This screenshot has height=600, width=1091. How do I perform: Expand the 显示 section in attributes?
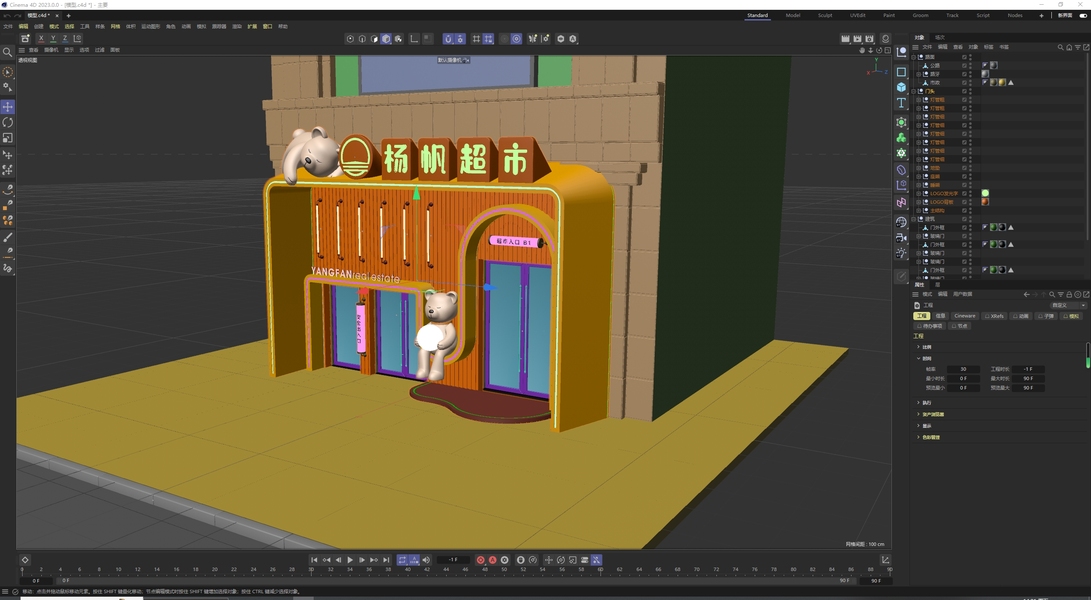tap(918, 425)
